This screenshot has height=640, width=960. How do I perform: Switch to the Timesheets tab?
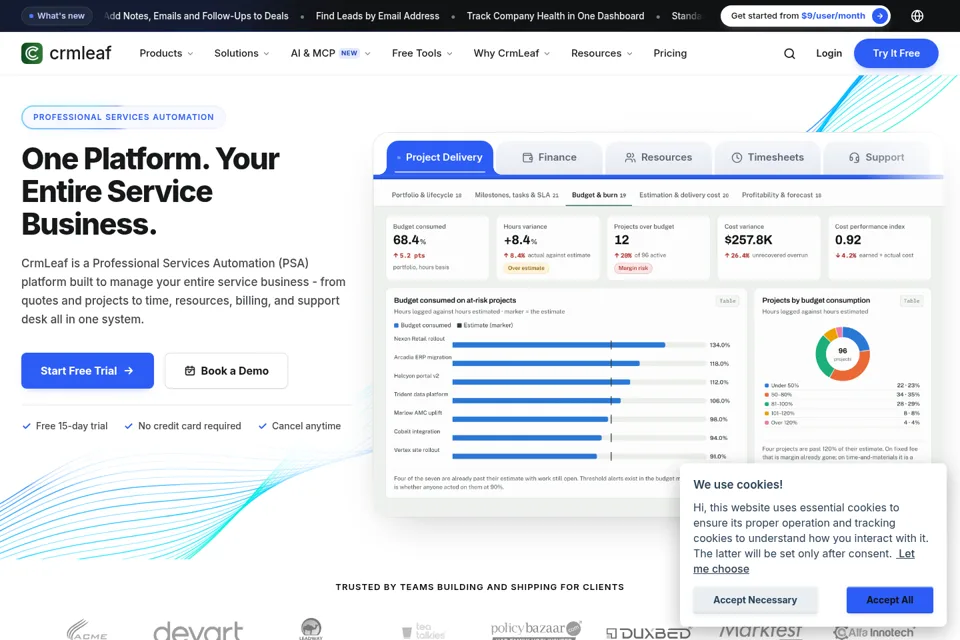768,157
